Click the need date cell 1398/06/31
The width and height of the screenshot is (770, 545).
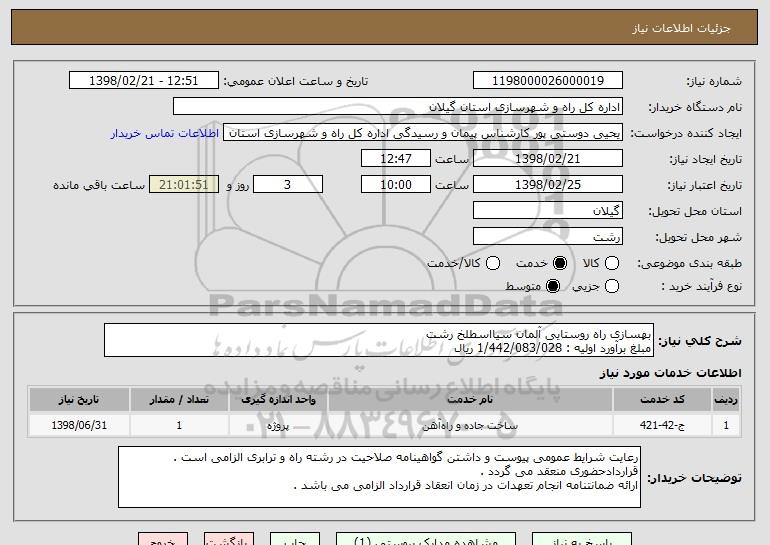pos(79,425)
